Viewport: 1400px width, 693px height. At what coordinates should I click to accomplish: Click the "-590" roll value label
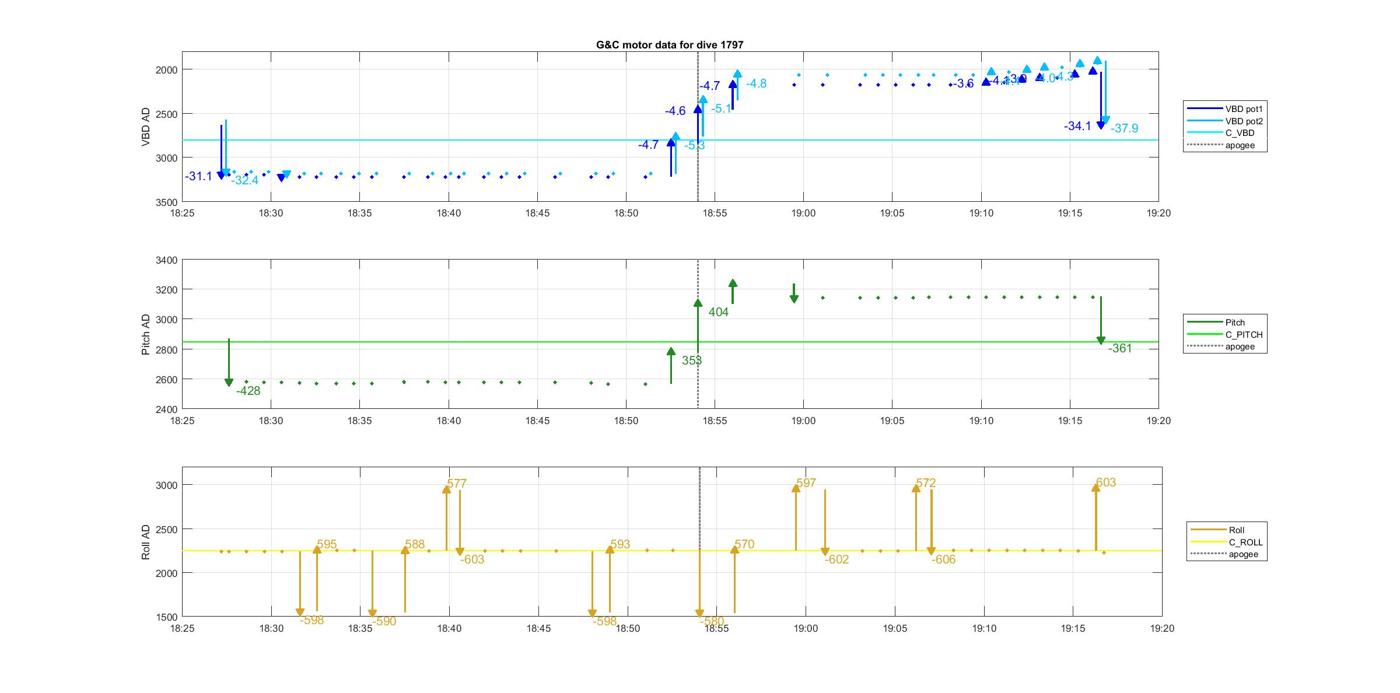tap(384, 621)
